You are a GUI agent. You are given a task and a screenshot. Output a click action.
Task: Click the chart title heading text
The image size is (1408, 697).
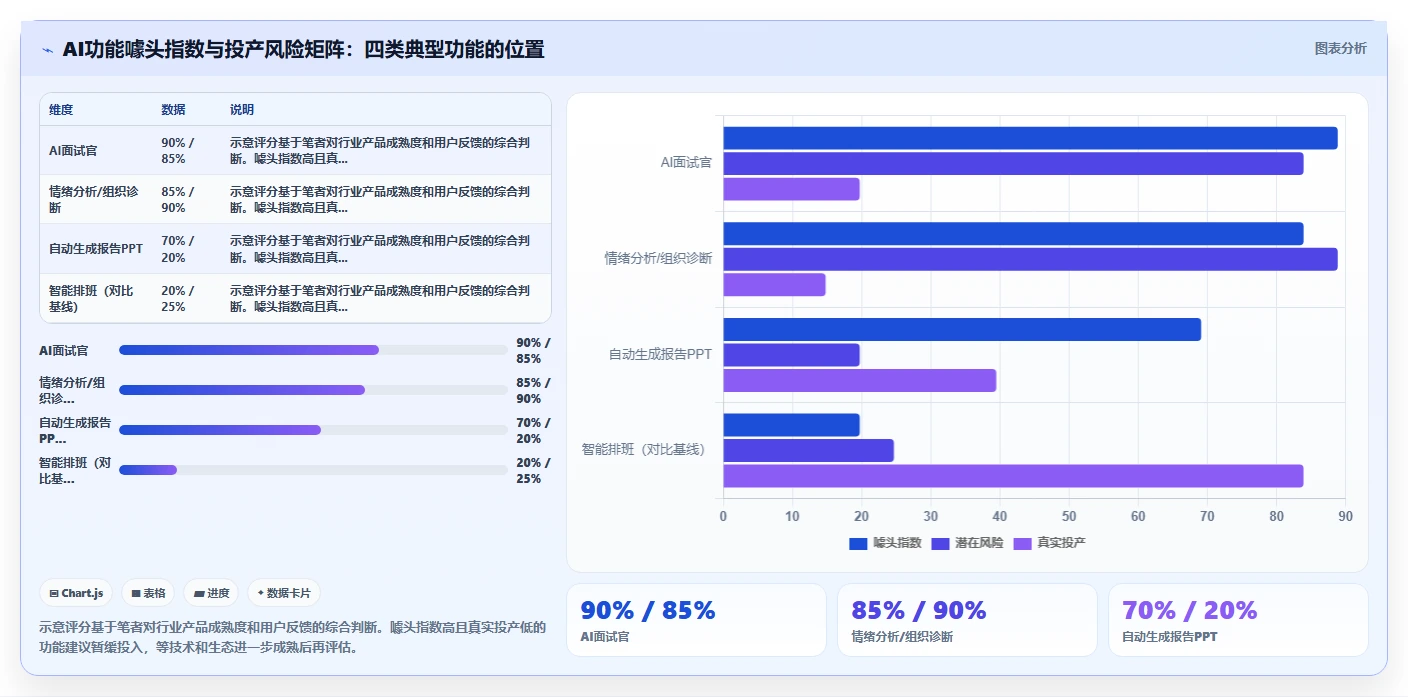(303, 49)
